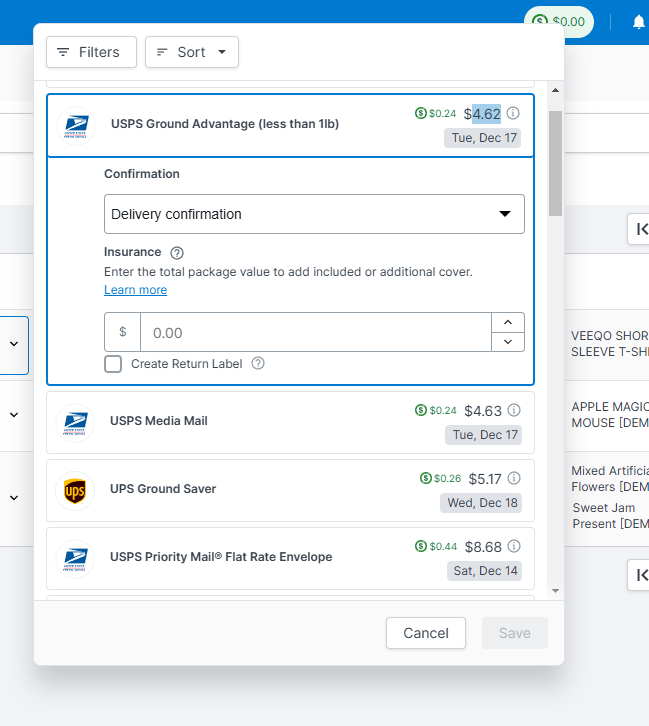Focus the insurance value input field
This screenshot has width=649, height=726.
pyautogui.click(x=316, y=332)
